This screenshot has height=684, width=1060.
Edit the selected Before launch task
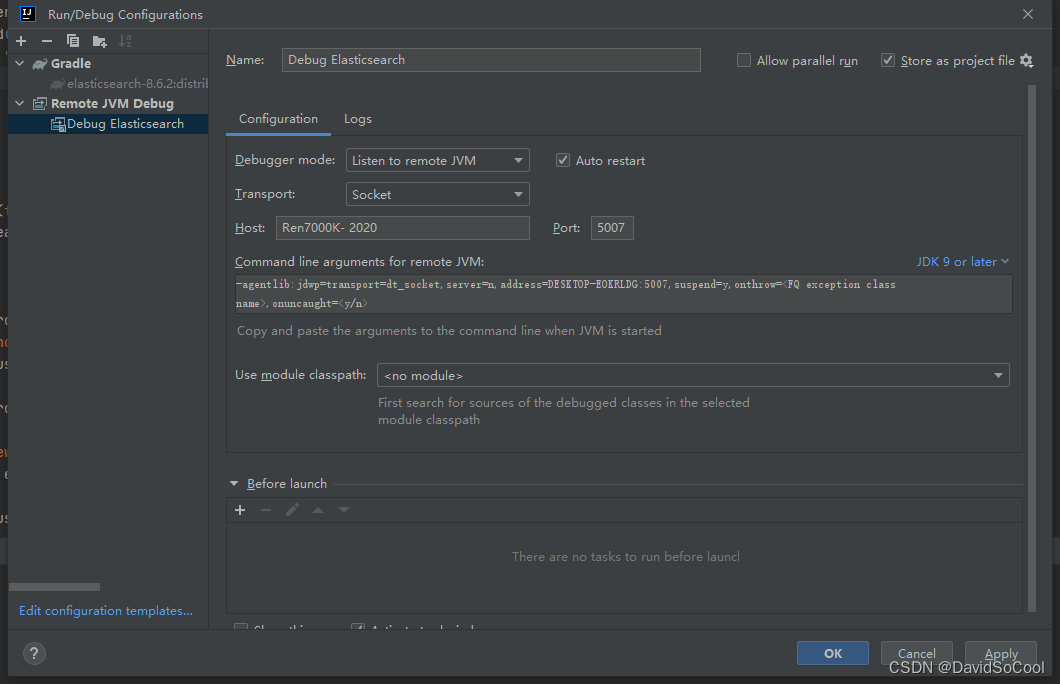click(292, 510)
